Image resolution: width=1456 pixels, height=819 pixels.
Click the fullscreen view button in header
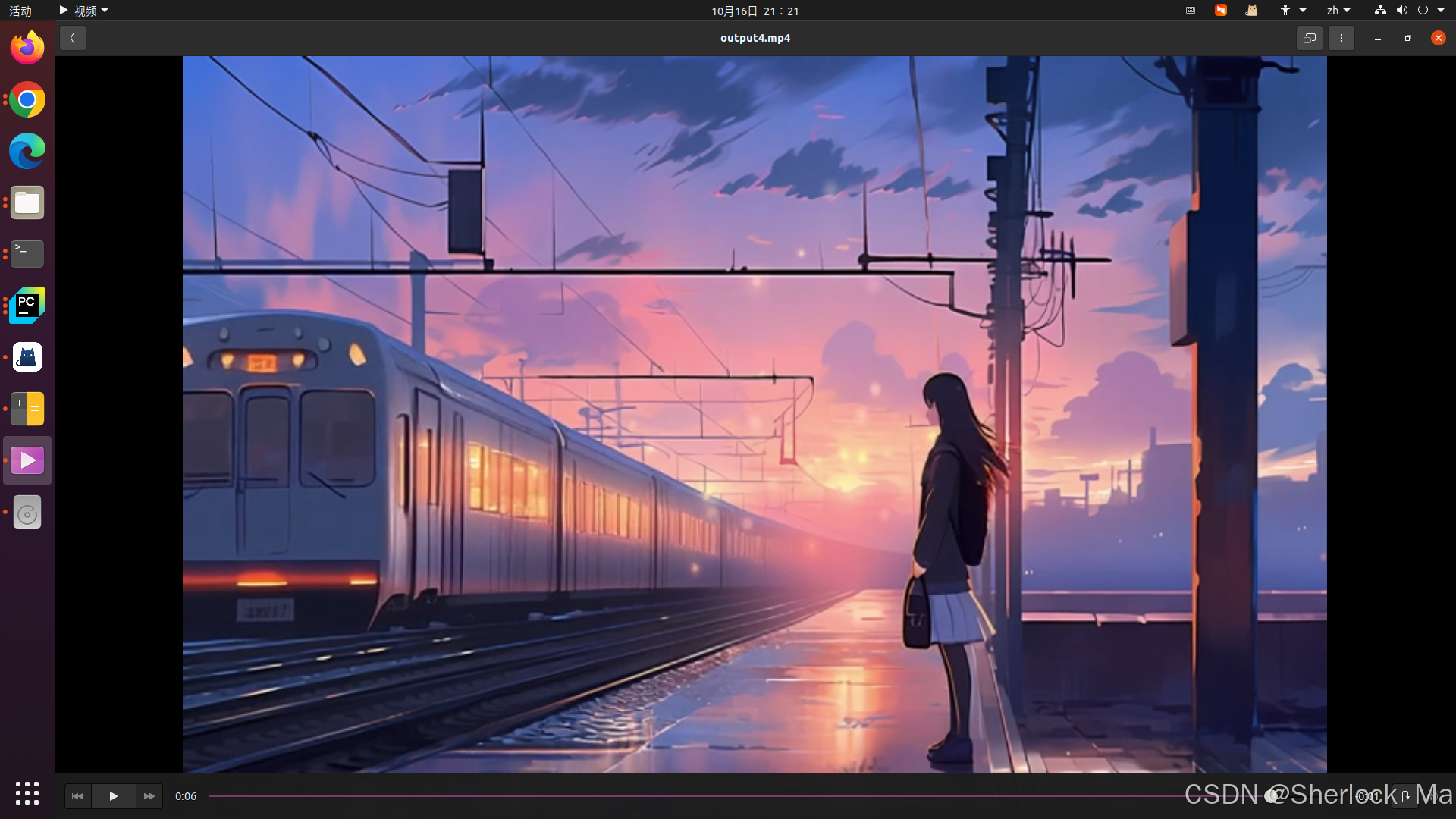tap(1310, 38)
